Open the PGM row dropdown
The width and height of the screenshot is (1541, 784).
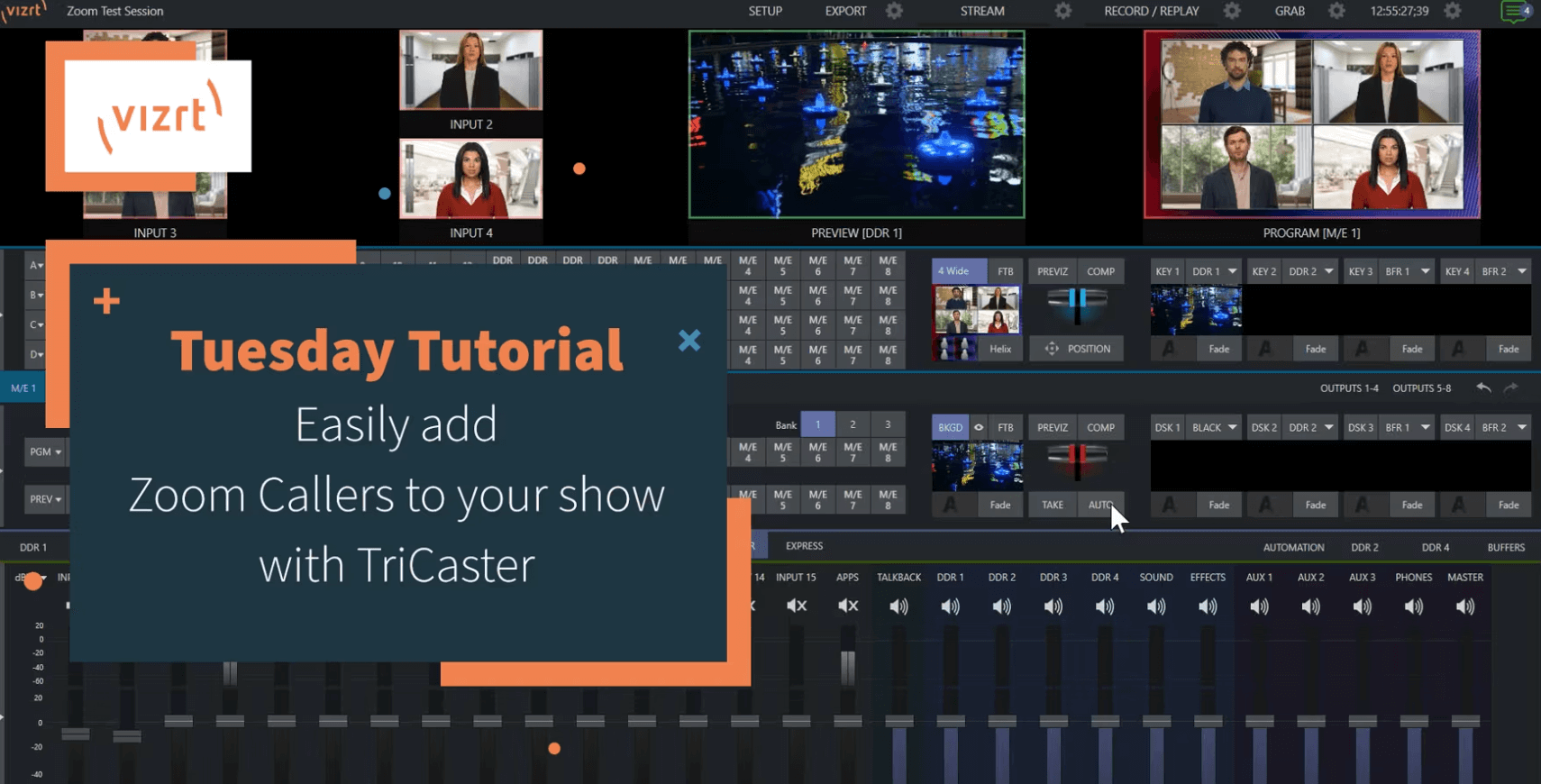tap(45, 451)
